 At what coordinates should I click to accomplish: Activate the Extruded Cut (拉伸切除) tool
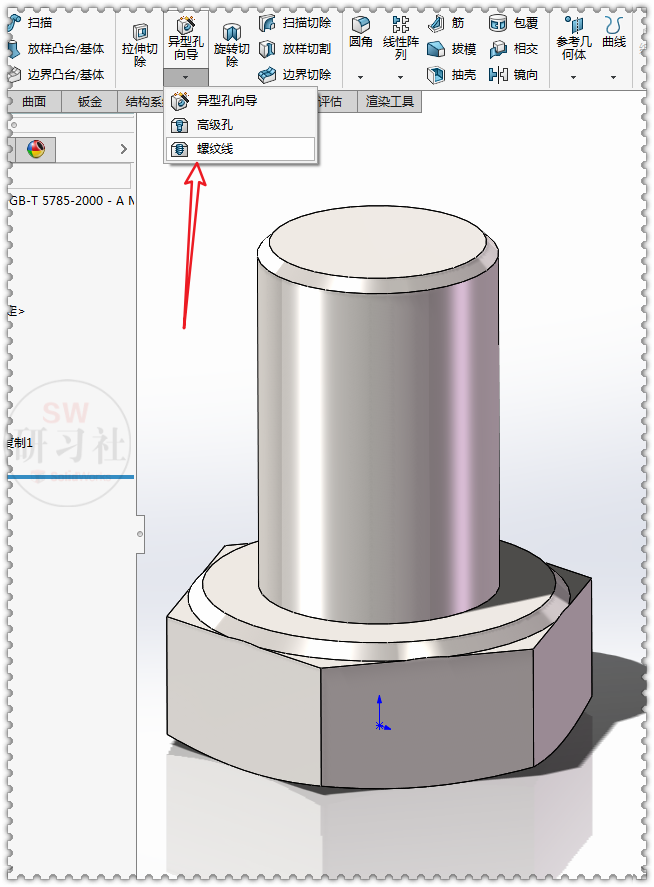pyautogui.click(x=140, y=46)
